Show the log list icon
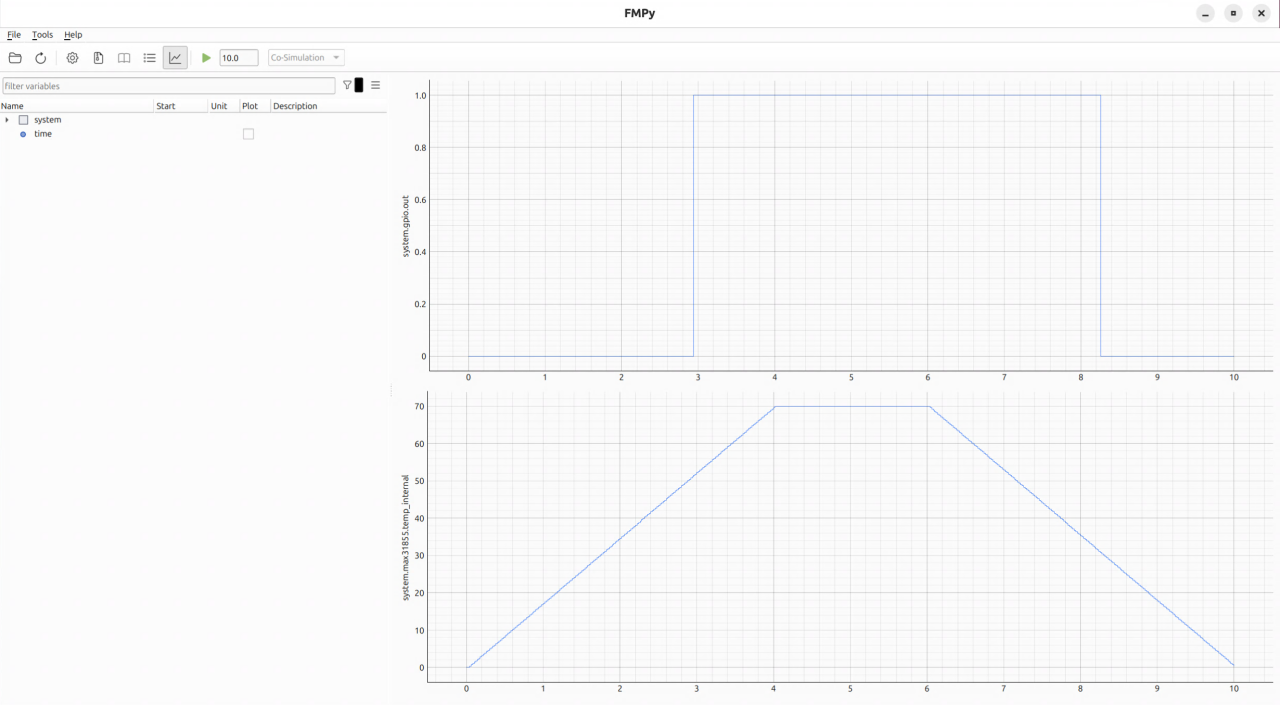 150,58
